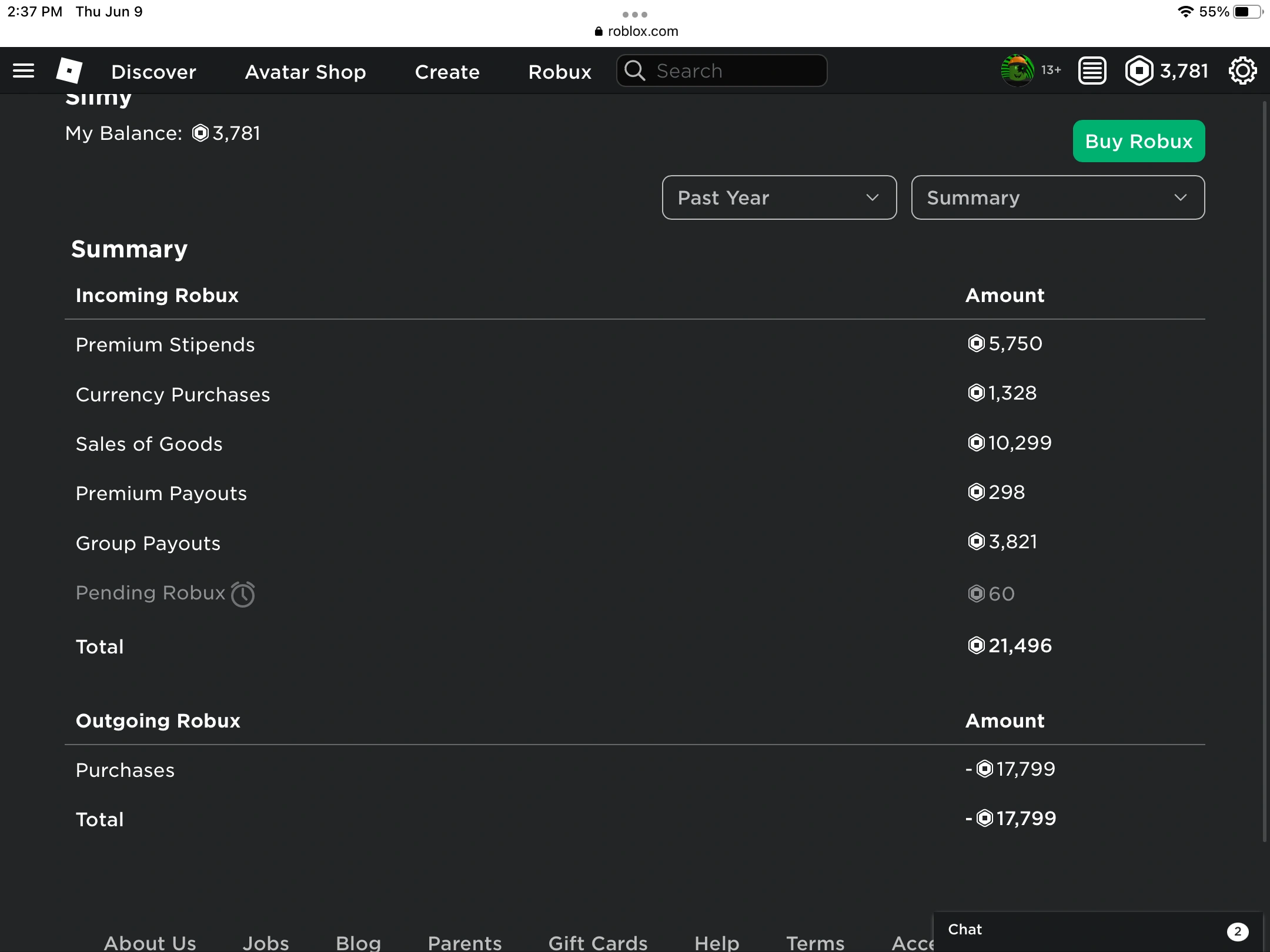Open the Robux navigation item
Screen dimensions: 1270x952
pyautogui.click(x=560, y=72)
